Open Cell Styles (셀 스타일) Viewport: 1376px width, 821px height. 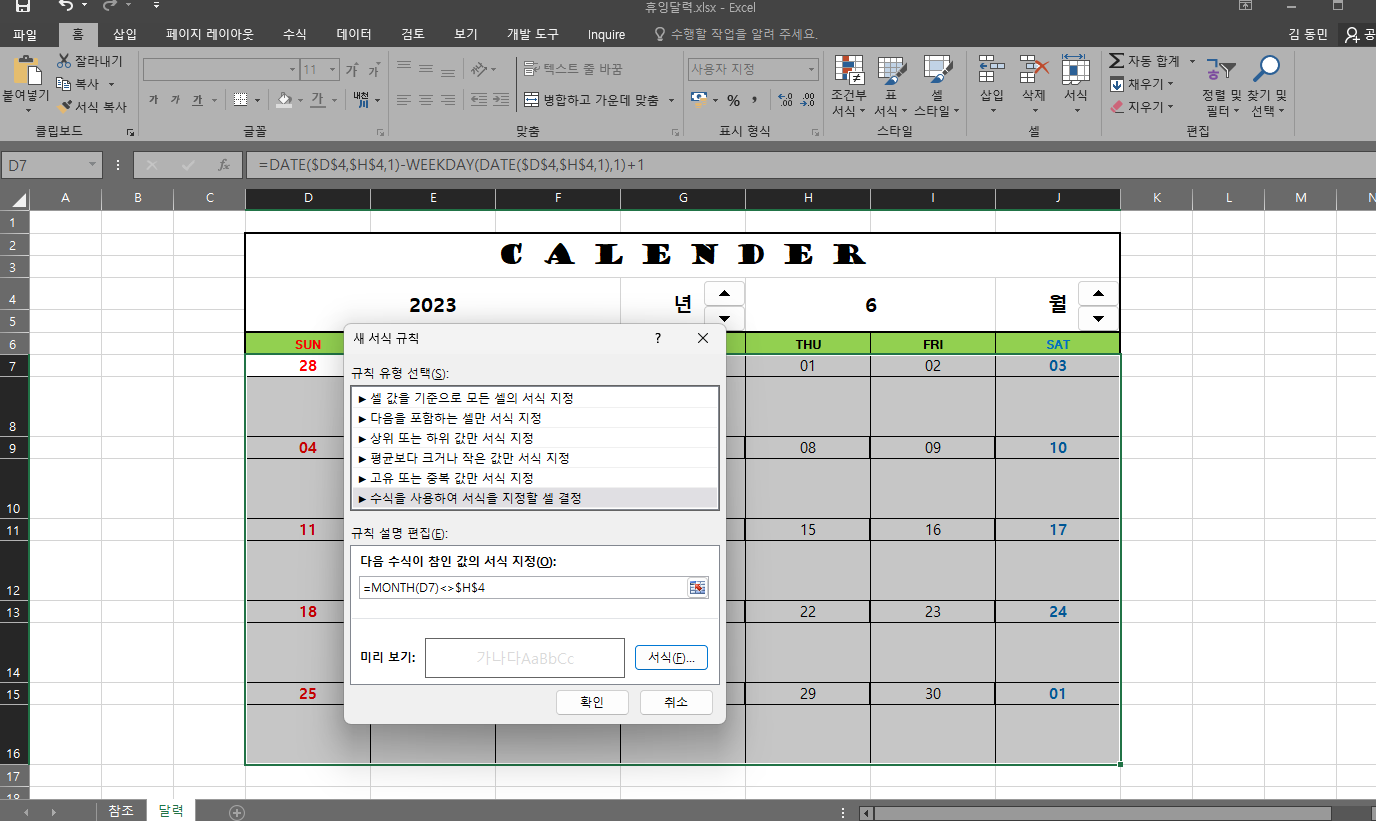(x=937, y=86)
